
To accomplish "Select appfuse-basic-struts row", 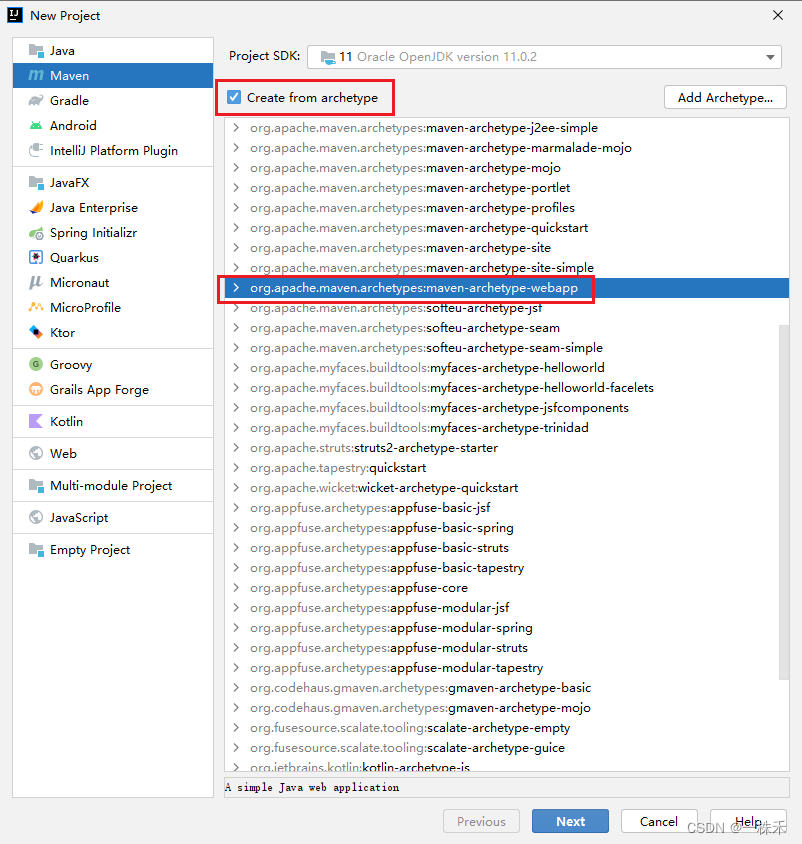I will click(506, 548).
